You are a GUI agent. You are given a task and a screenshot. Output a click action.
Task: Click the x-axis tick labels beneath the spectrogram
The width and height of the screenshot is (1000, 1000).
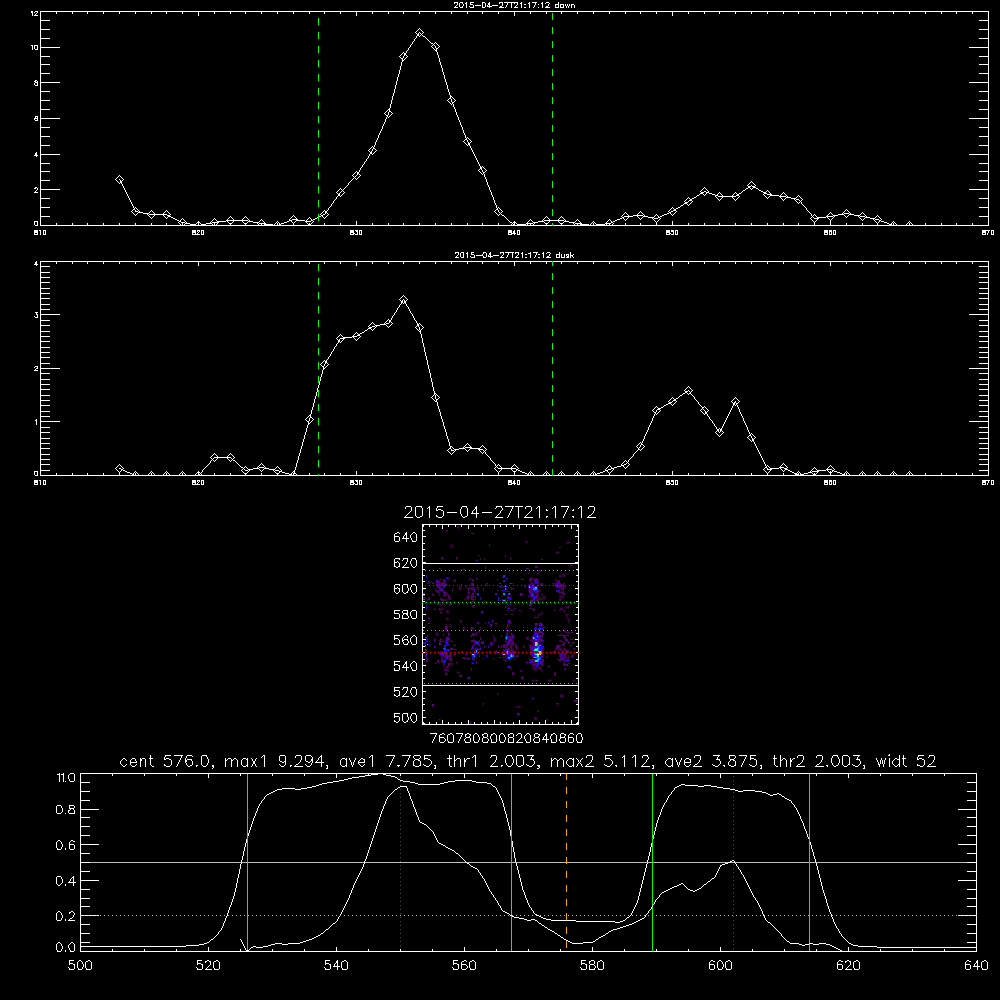tap(506, 738)
